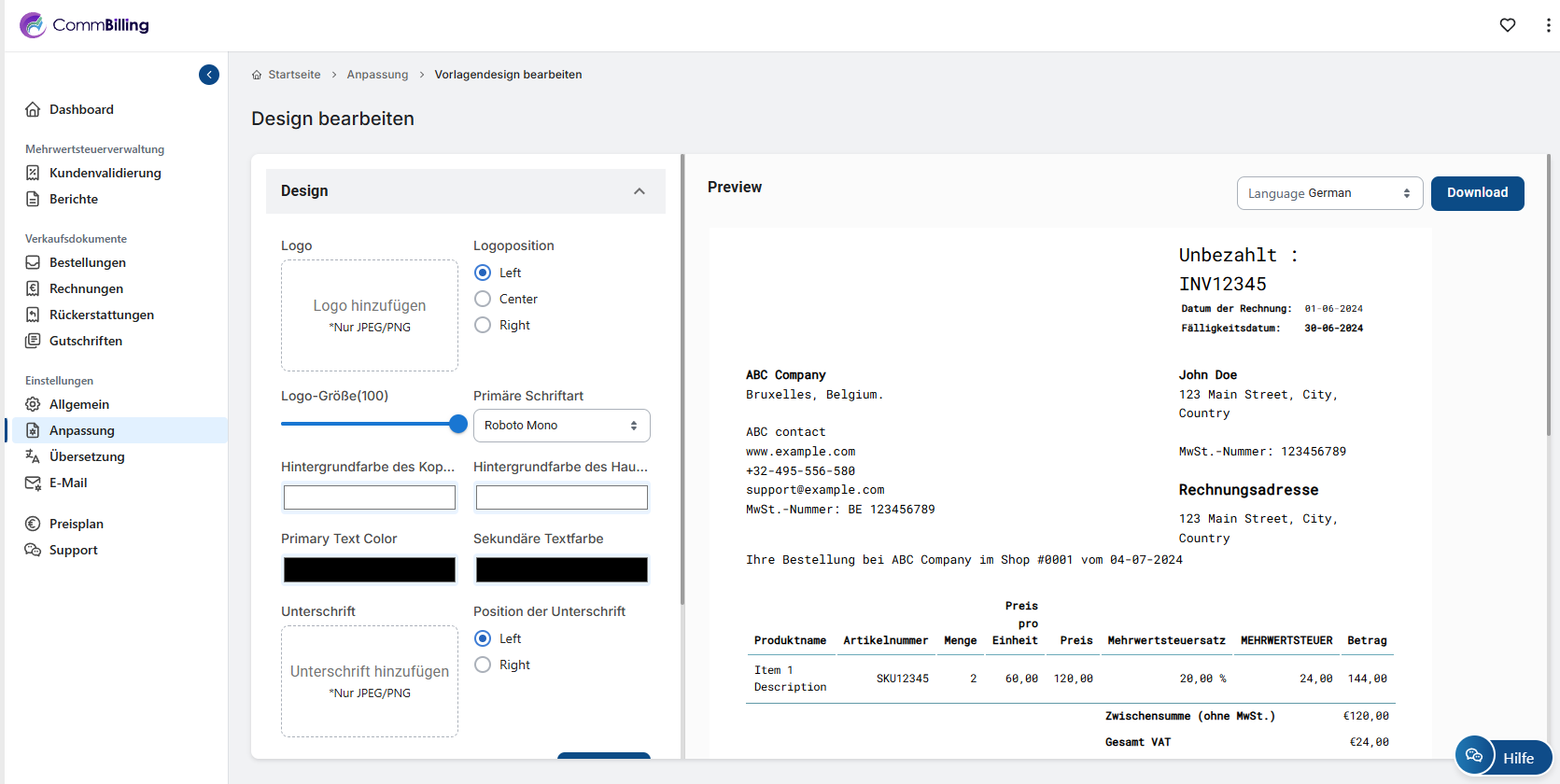Click the Rückerstattungen icon

(x=33, y=315)
